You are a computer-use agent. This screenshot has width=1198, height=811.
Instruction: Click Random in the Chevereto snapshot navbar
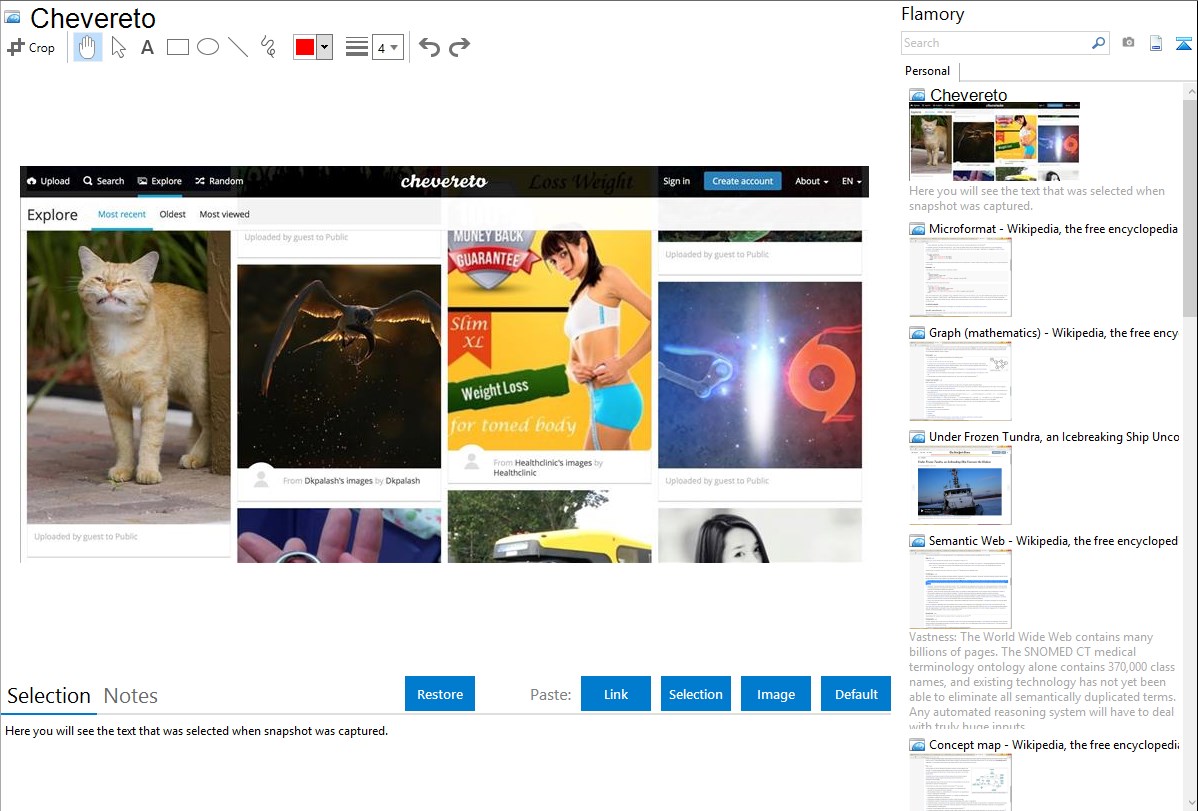(219, 181)
